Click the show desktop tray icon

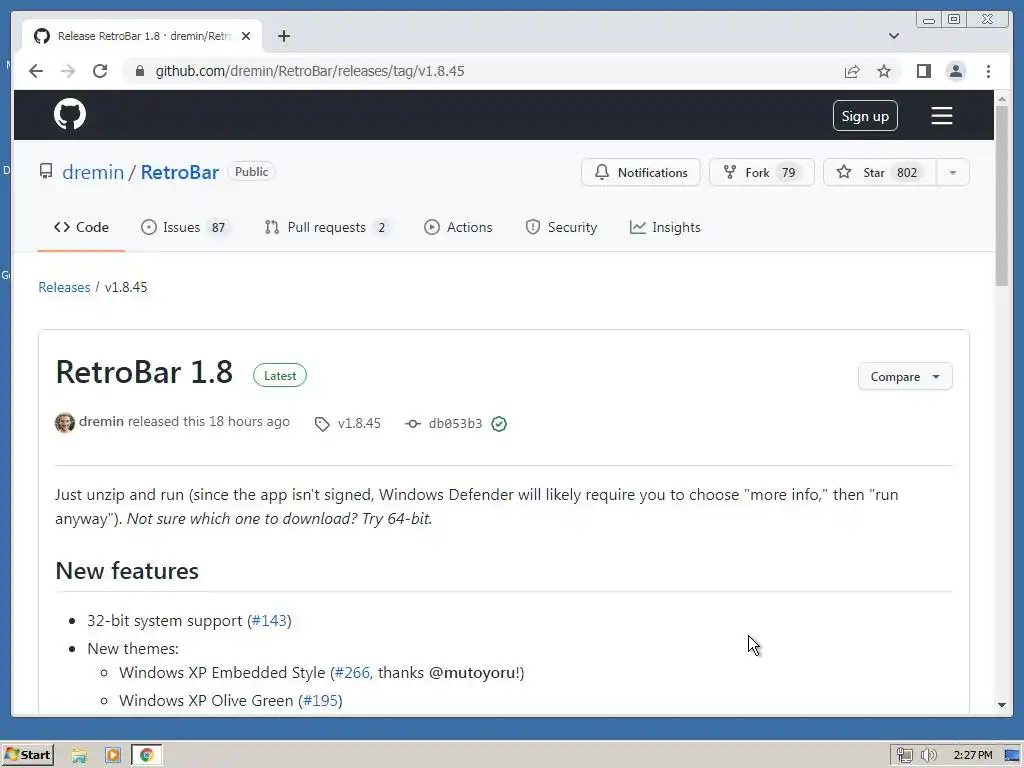click(1012, 756)
